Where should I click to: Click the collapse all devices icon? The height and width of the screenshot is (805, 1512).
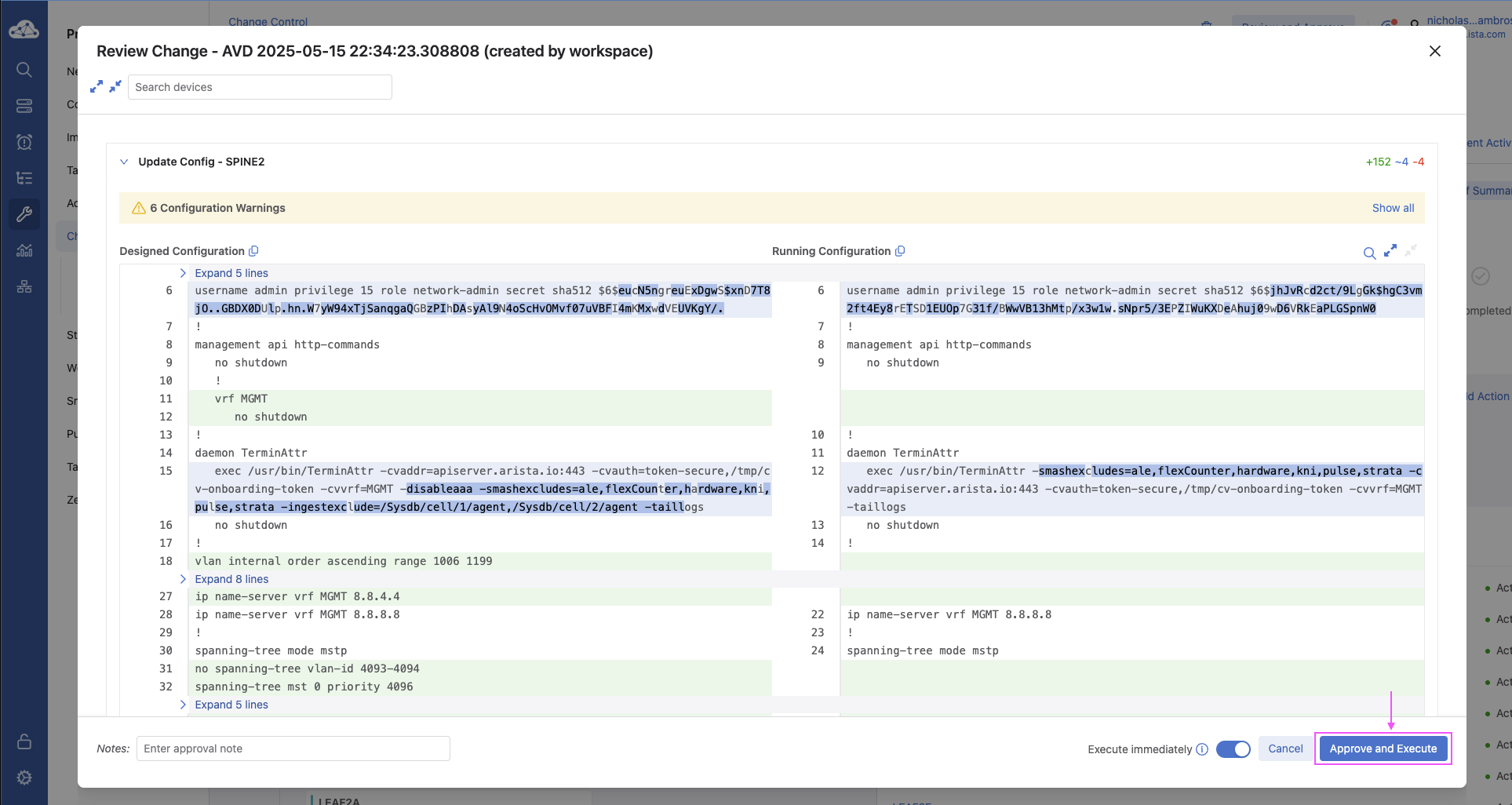(x=115, y=86)
